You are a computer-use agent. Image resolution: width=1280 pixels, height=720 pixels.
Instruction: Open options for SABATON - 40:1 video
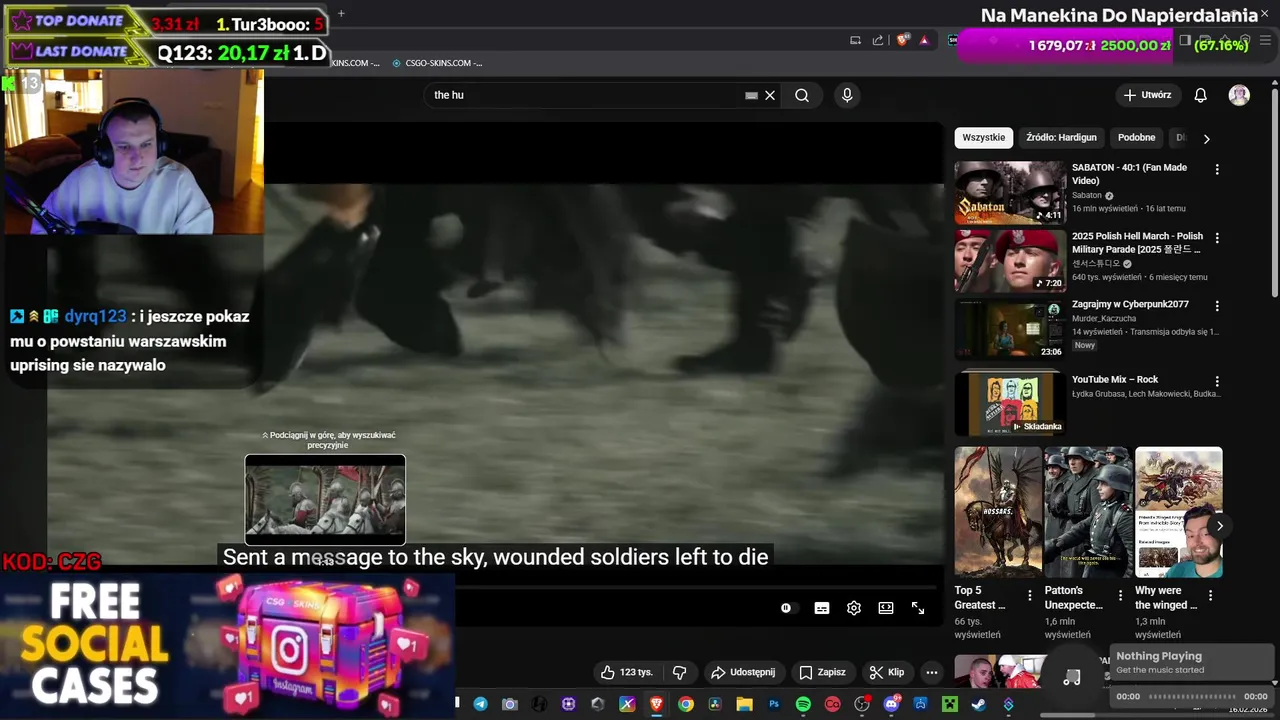[x=1217, y=169]
